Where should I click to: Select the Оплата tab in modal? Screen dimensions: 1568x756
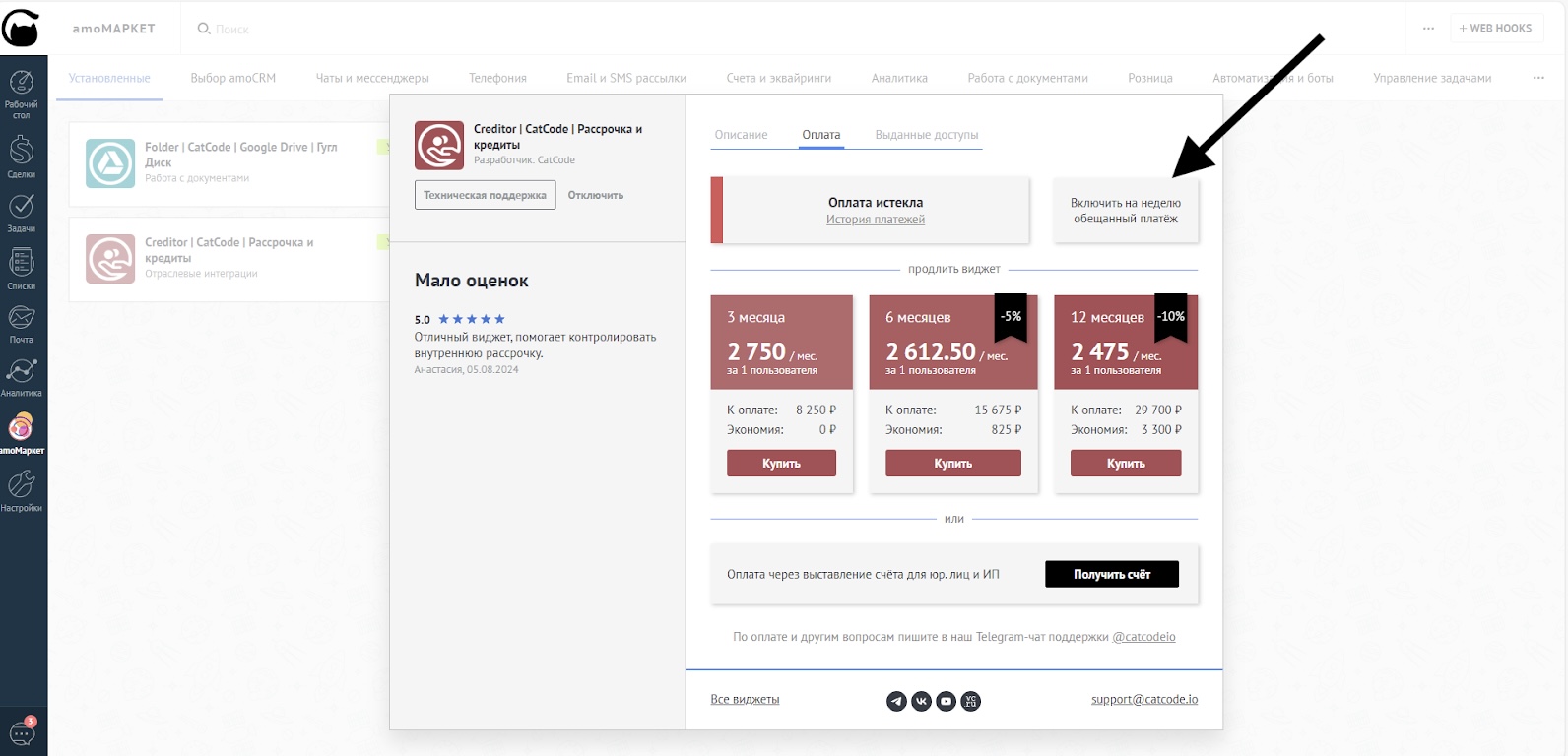pyautogui.click(x=821, y=135)
